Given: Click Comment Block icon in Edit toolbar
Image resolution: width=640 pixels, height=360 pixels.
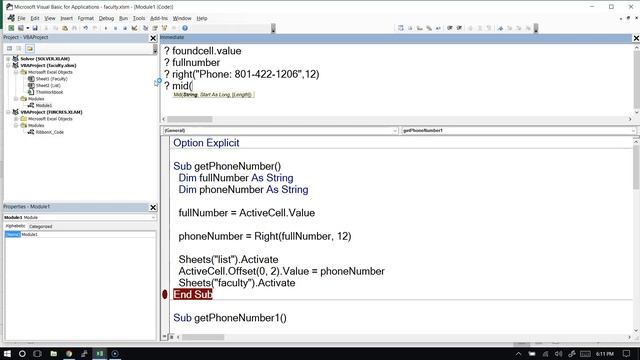Looking at the screenshot, I should coord(480,28).
